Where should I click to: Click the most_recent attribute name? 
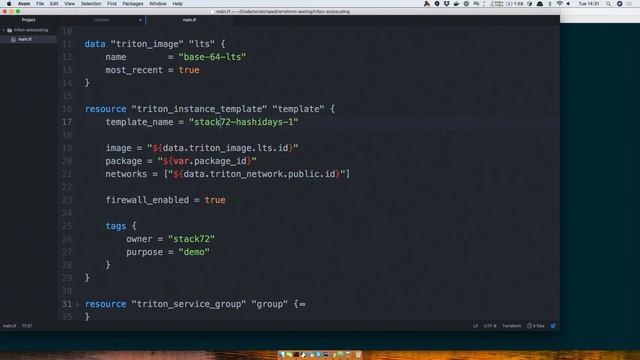(x=134, y=70)
